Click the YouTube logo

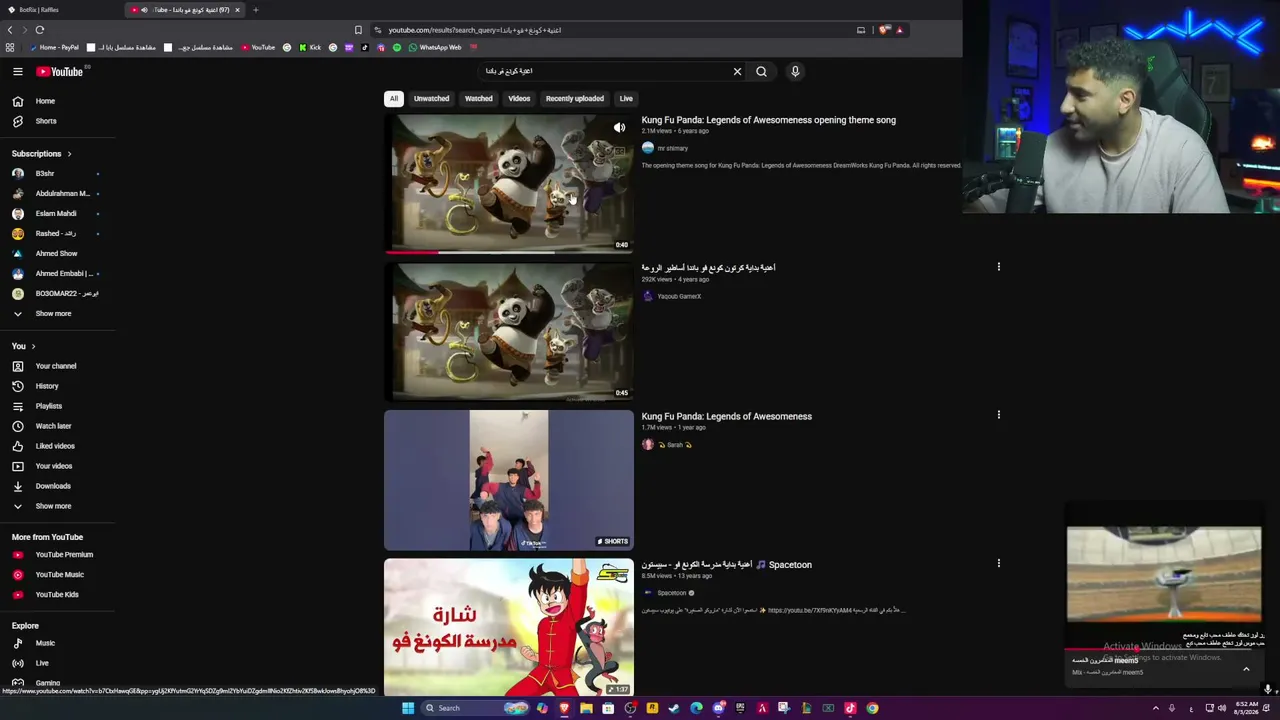tap(60, 72)
